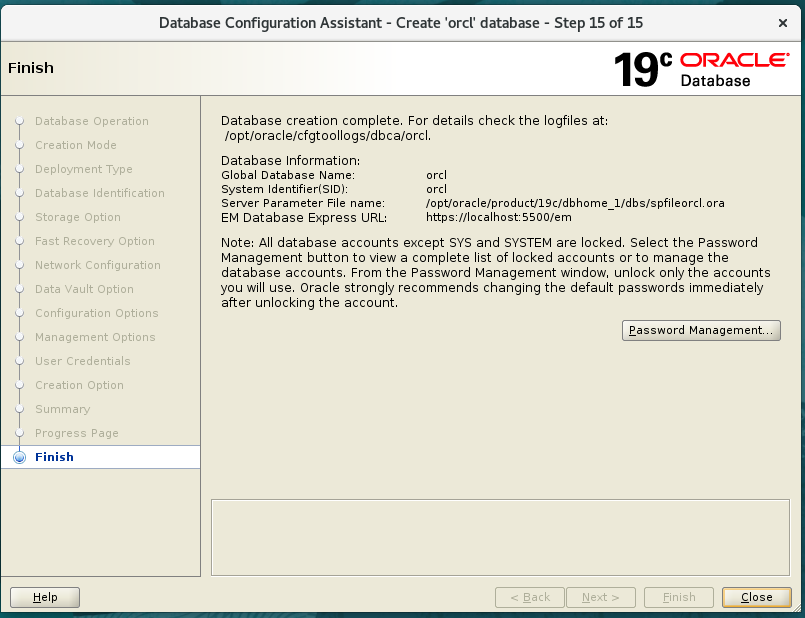The height and width of the screenshot is (618, 805).
Task: Click the System Identifier(SID) value orcl
Action: (436, 189)
